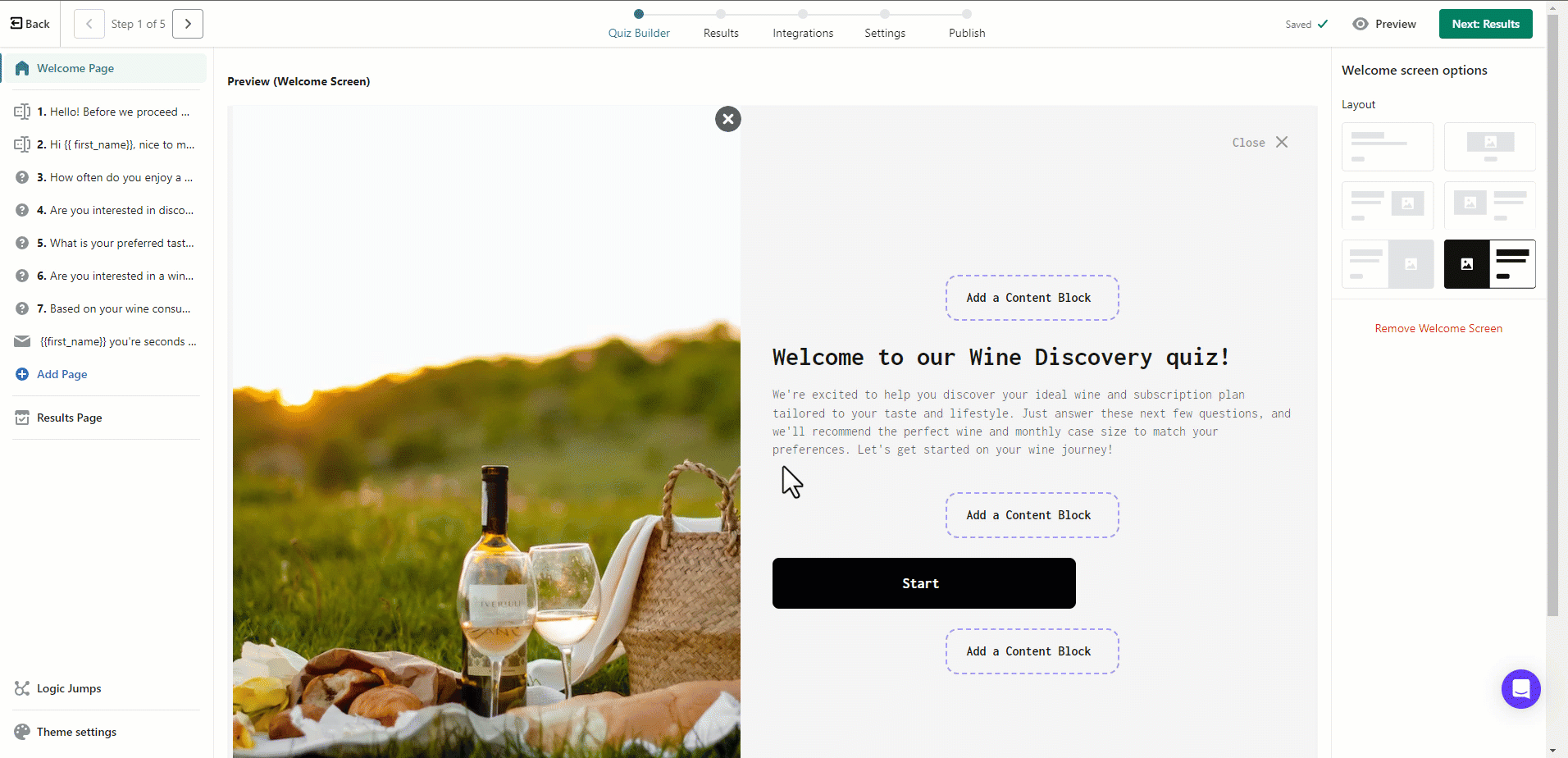Choose the centered image-above-text layout
The image size is (1568, 758).
coord(1489,147)
